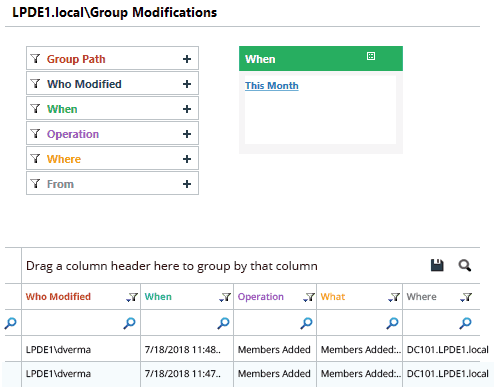
Task: Select LPDE1\dverma in the 11:48 row
Action: click(x=81, y=349)
